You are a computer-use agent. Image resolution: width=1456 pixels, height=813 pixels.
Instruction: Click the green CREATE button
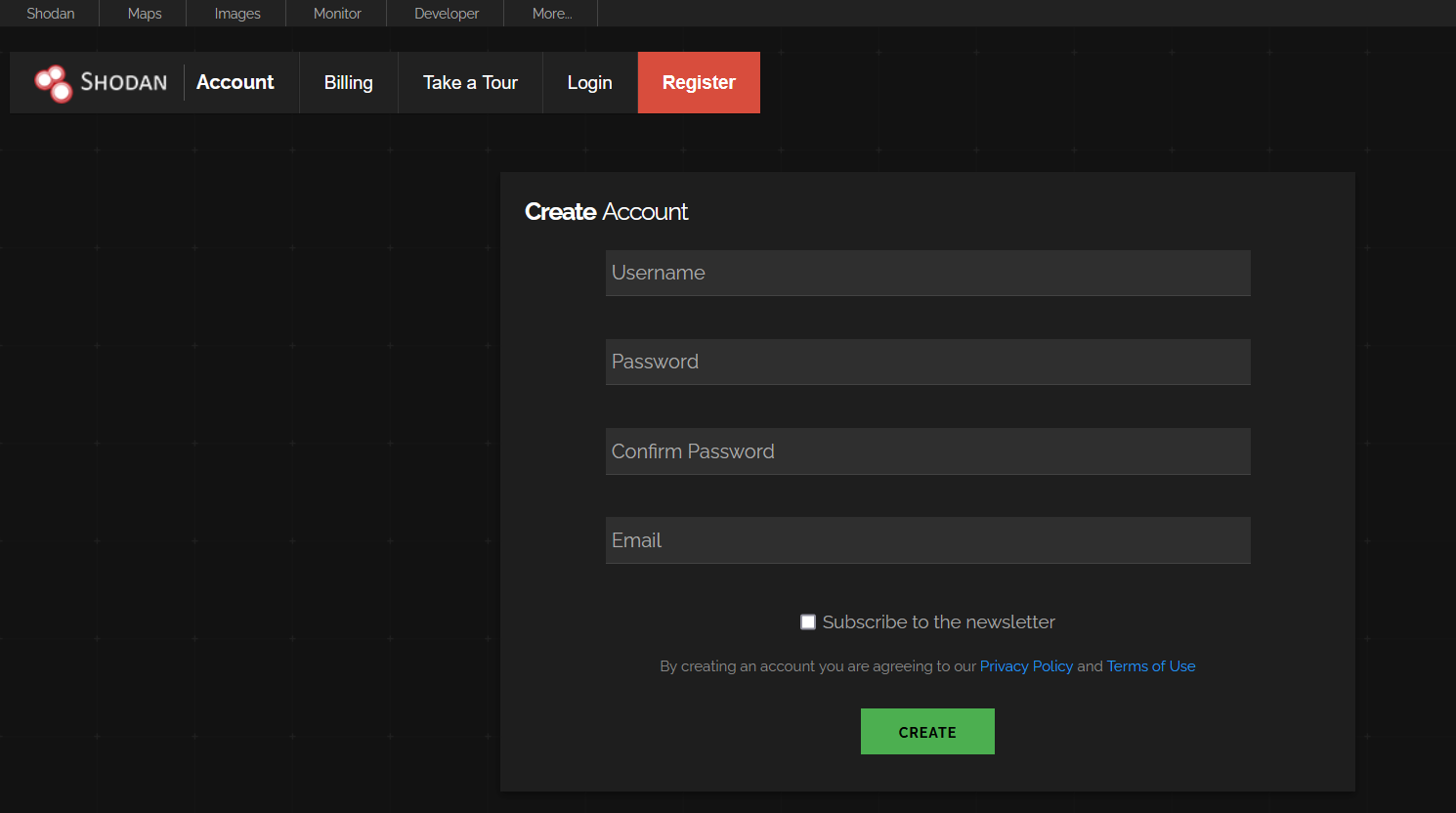[927, 732]
